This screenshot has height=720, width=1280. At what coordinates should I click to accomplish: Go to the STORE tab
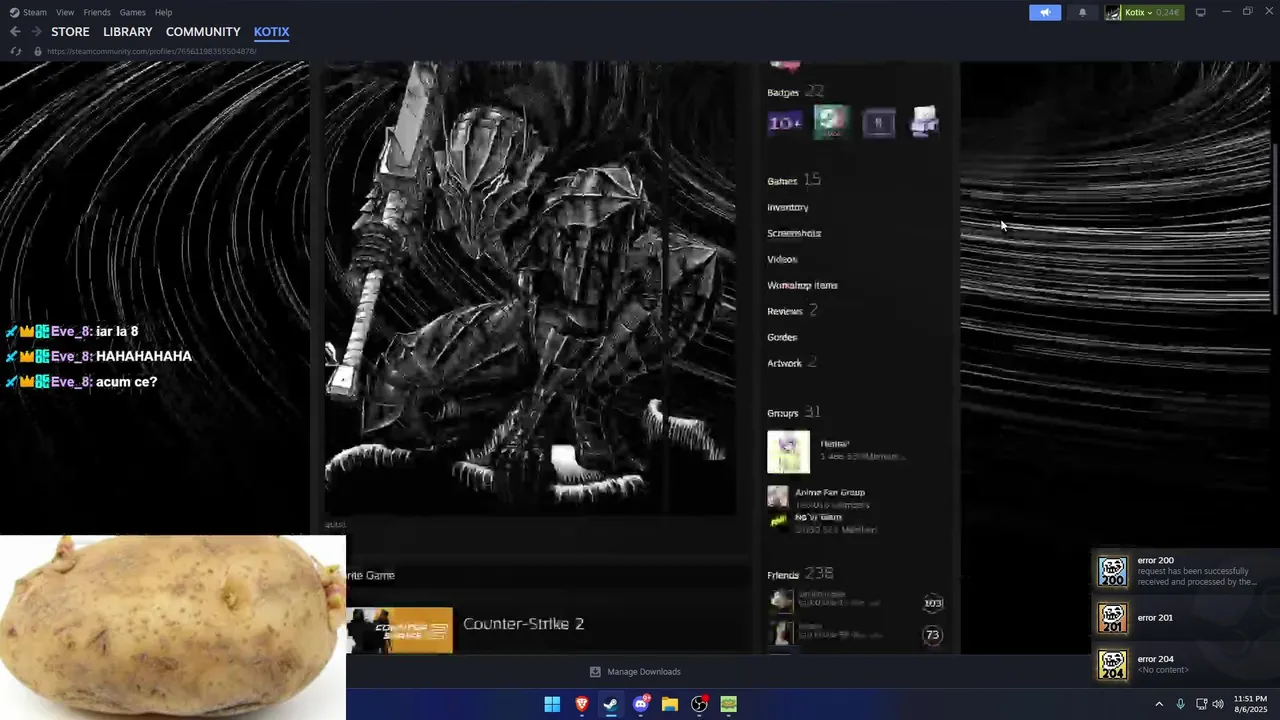70,32
